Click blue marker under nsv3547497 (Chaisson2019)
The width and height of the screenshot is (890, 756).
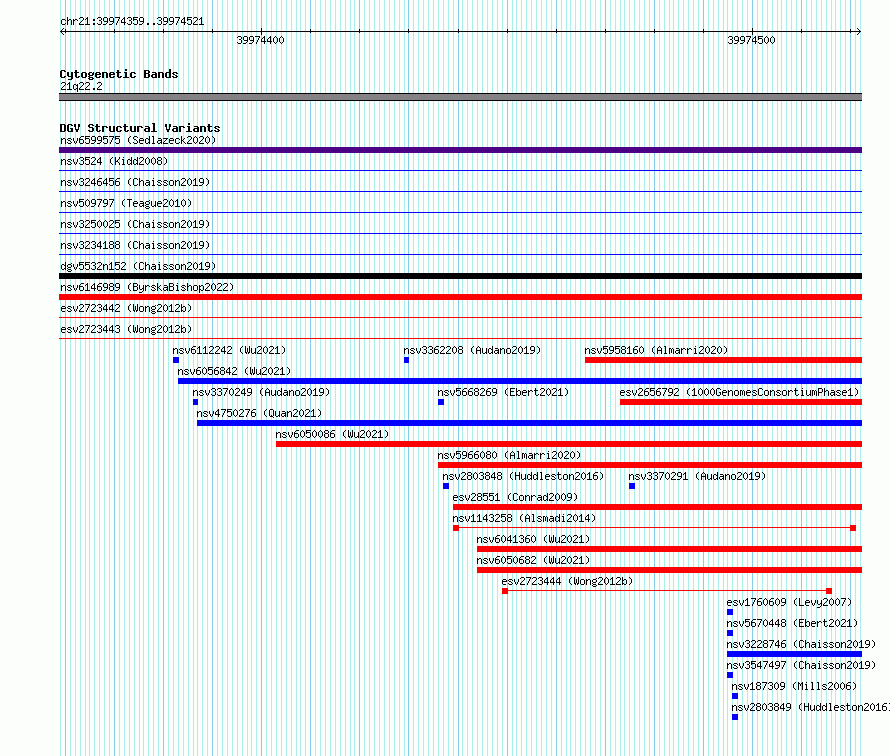click(x=730, y=675)
